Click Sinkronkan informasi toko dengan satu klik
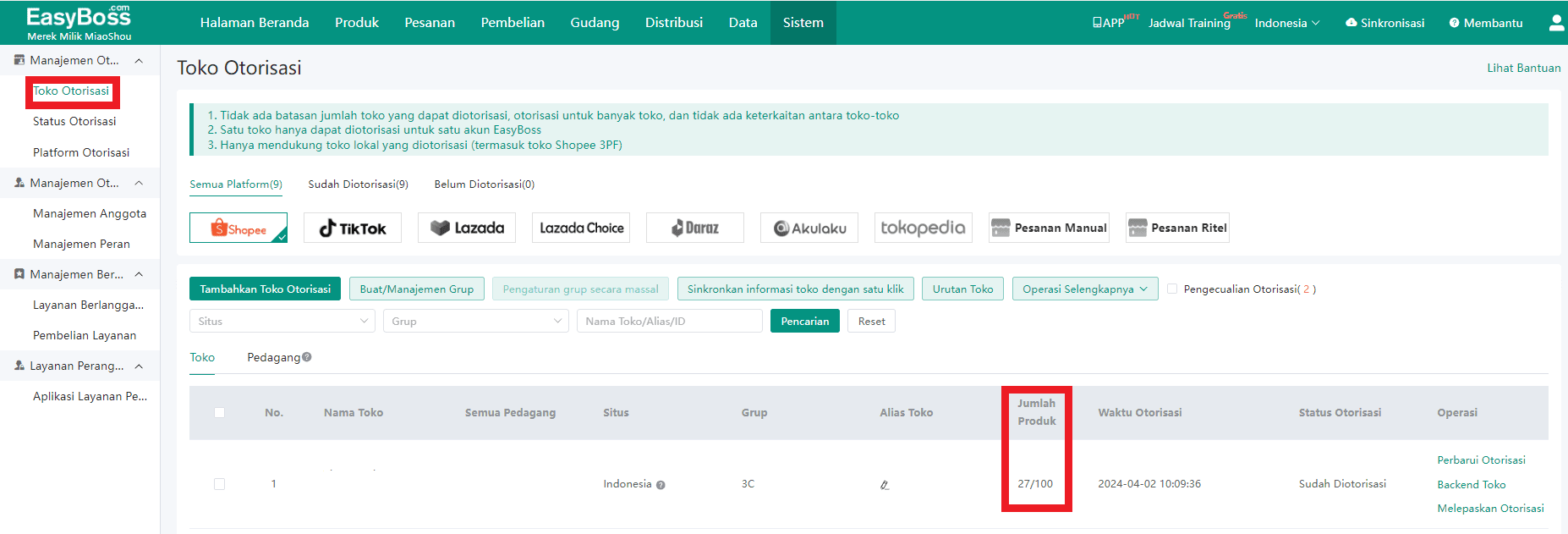This screenshot has width=1568, height=534. [x=796, y=289]
